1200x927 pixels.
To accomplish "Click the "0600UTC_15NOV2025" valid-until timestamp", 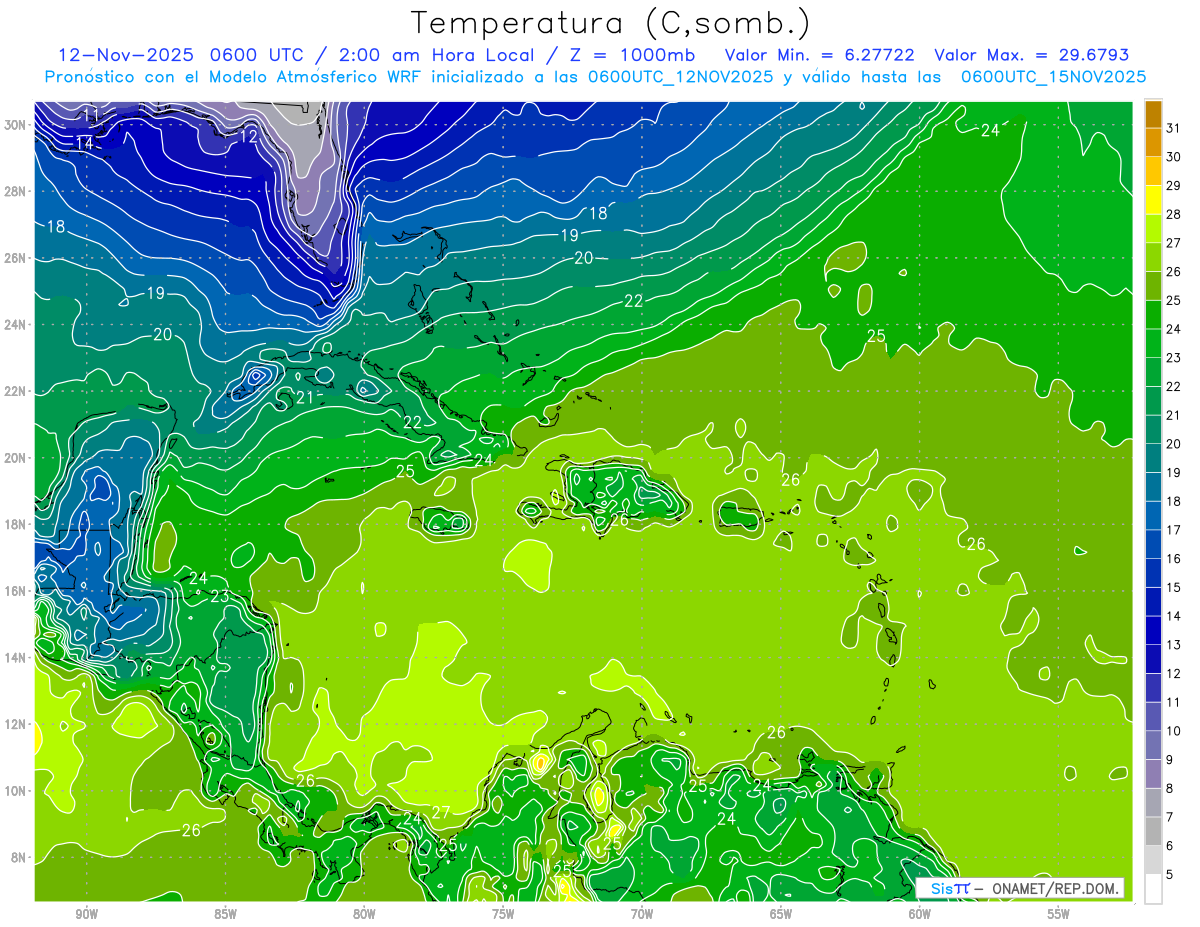I will click(x=1053, y=77).
